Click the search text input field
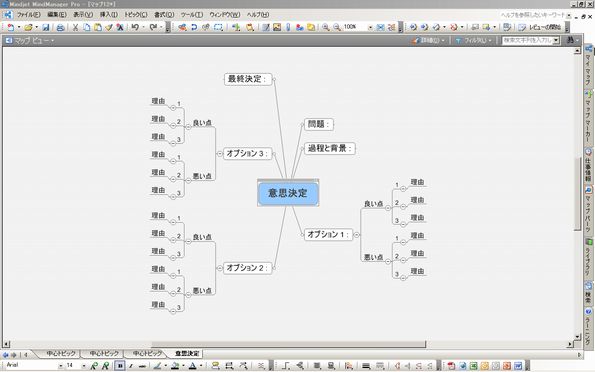Viewport: 595px width, 372px height. (528, 40)
